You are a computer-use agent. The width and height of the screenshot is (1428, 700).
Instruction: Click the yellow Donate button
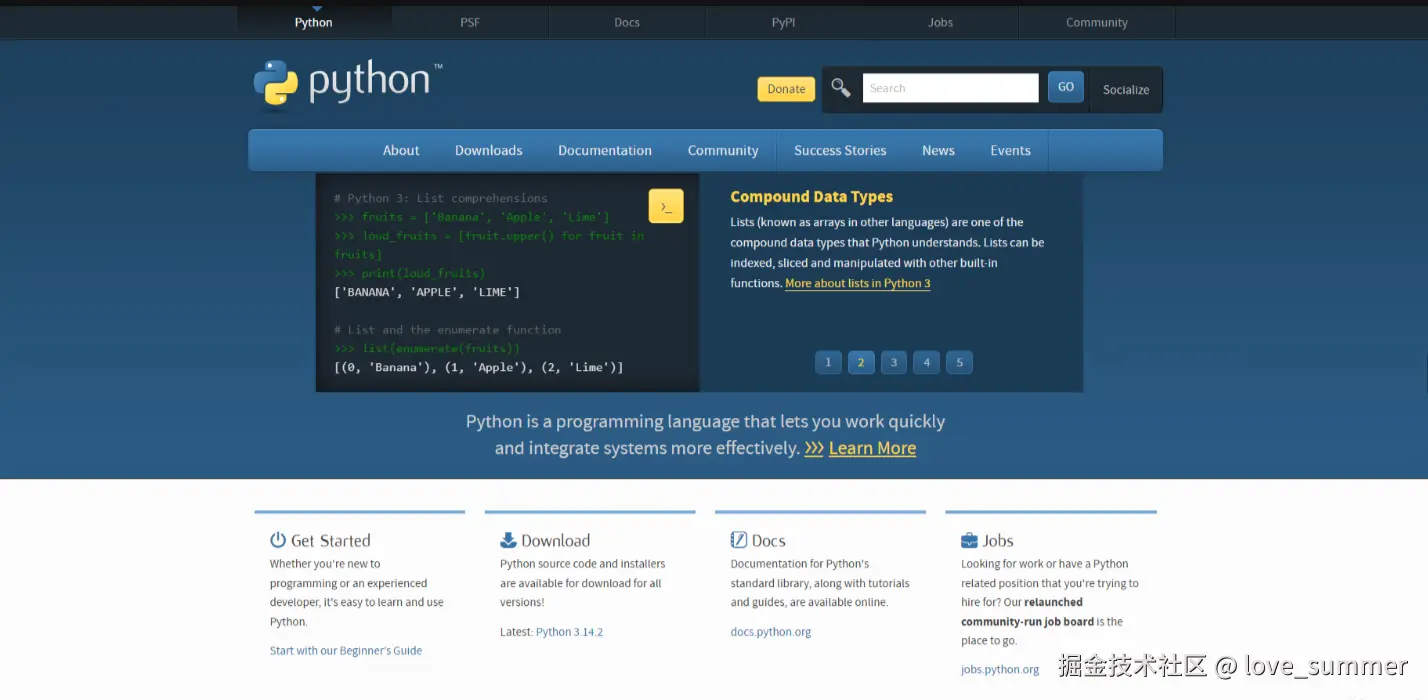click(x=786, y=89)
